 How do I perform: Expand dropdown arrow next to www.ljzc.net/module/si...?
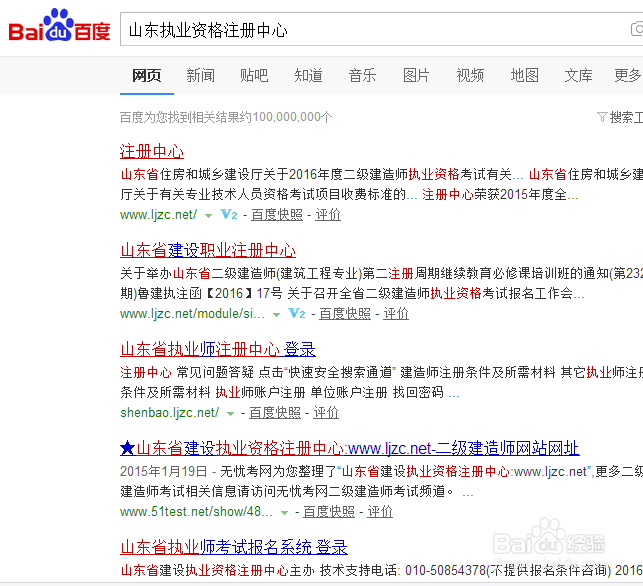pyautogui.click(x=276, y=315)
